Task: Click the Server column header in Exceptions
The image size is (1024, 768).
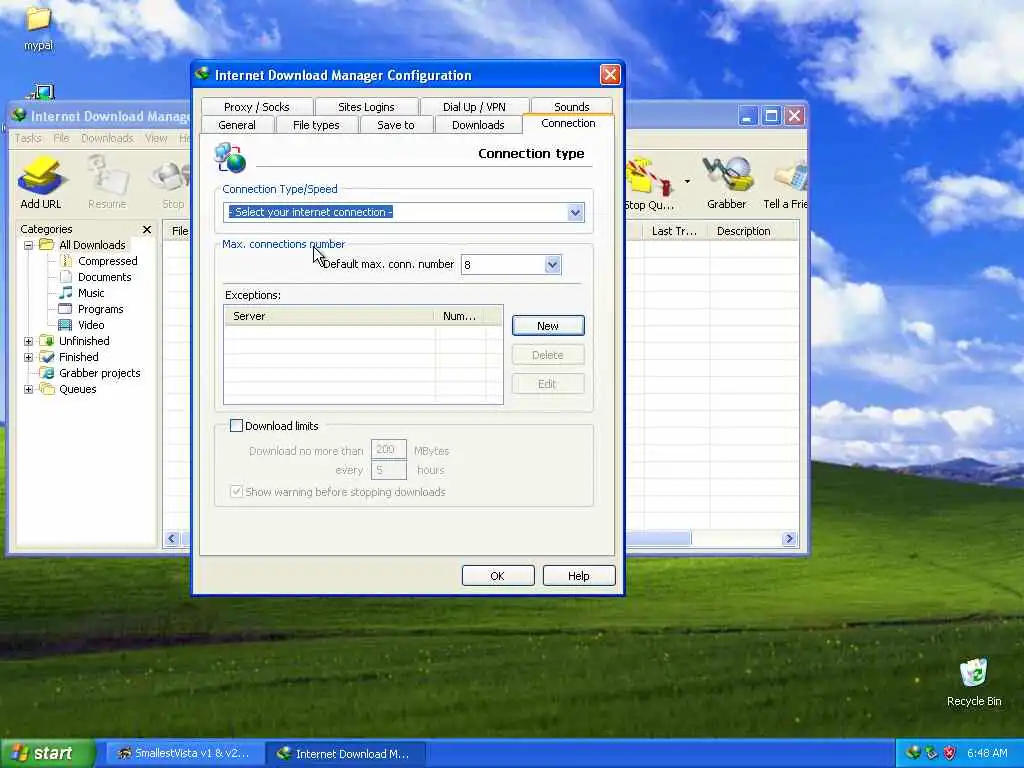Action: pyautogui.click(x=328, y=316)
